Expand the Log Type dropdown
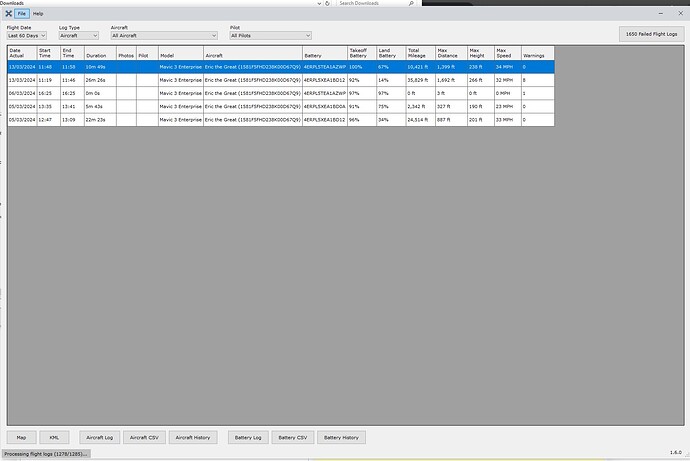690x461 pixels. (79, 35)
